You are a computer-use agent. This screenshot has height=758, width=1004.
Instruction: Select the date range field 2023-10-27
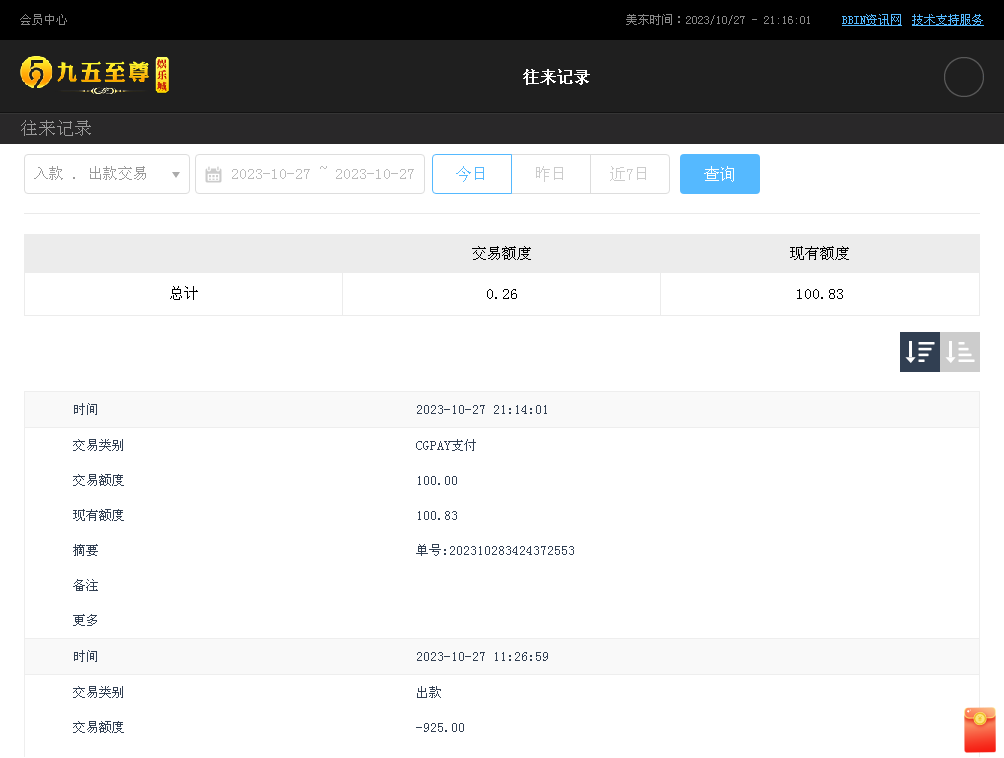click(x=310, y=173)
